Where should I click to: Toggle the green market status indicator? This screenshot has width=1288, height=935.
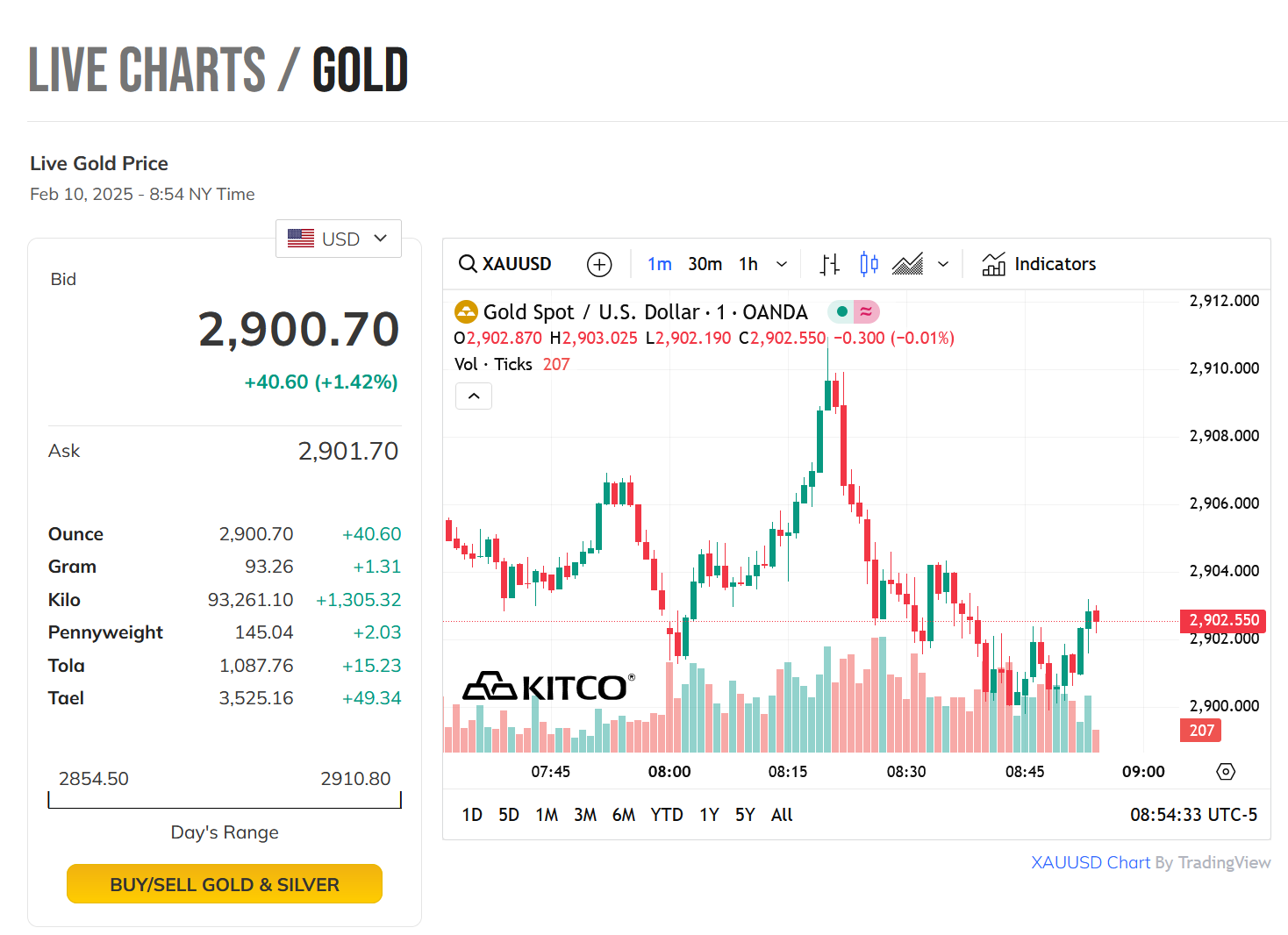tap(841, 311)
